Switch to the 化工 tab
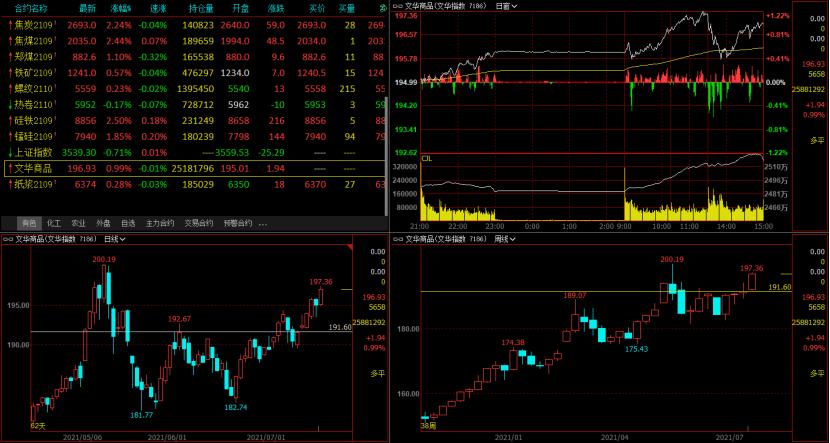Viewport: 830px width, 443px height. pyautogui.click(x=53, y=223)
